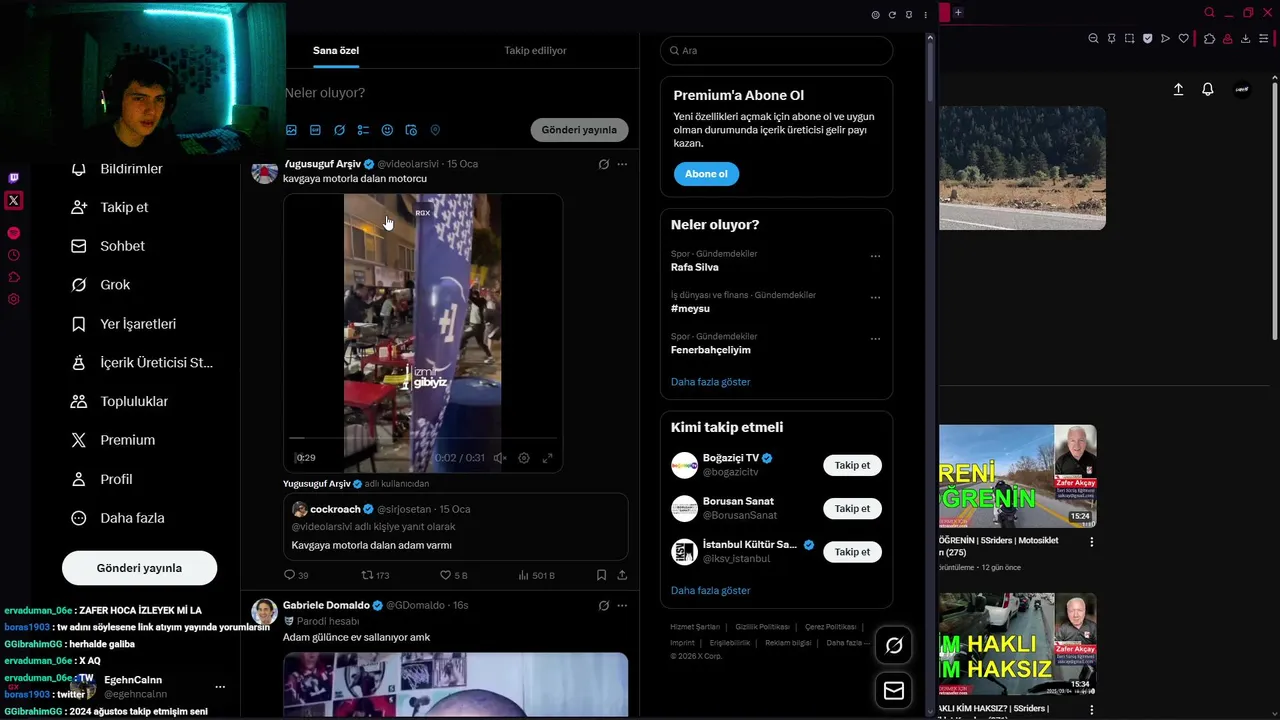Open Yer İşaretleri bookmarks
The height and width of the screenshot is (720, 1280).
coord(124,324)
